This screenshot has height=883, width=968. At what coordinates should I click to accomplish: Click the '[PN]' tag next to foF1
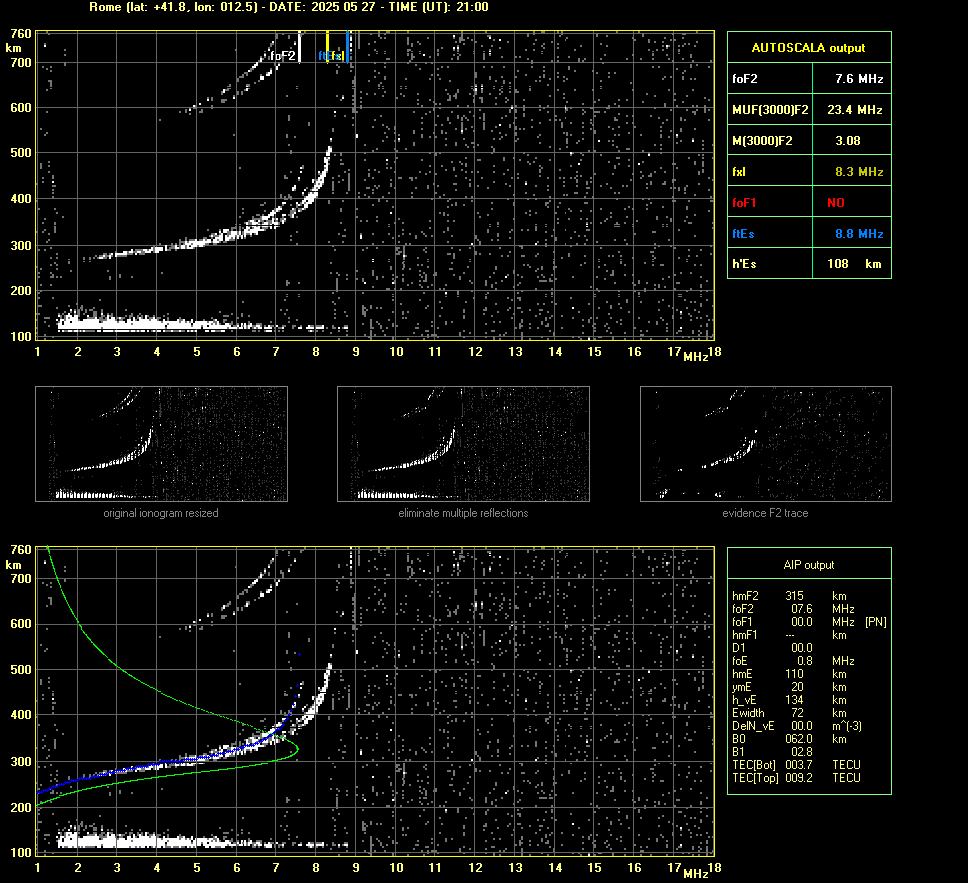(875, 622)
